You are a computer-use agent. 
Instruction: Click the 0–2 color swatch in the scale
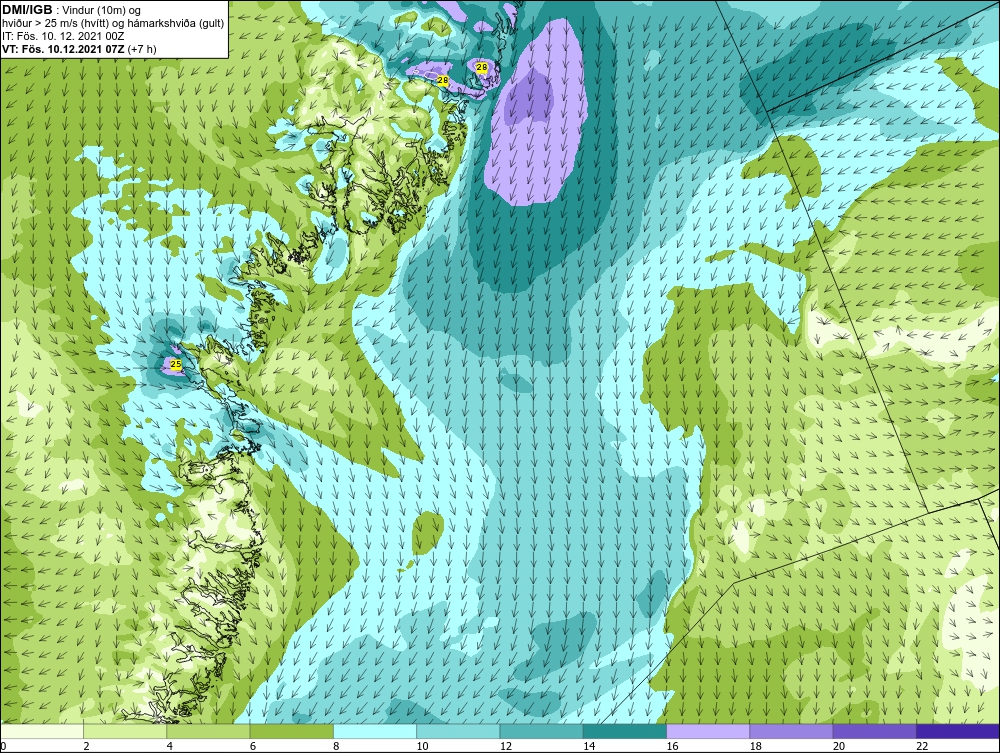coord(41,731)
